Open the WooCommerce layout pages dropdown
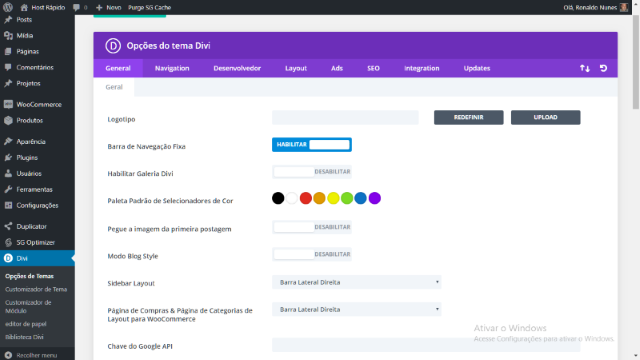 (357, 309)
